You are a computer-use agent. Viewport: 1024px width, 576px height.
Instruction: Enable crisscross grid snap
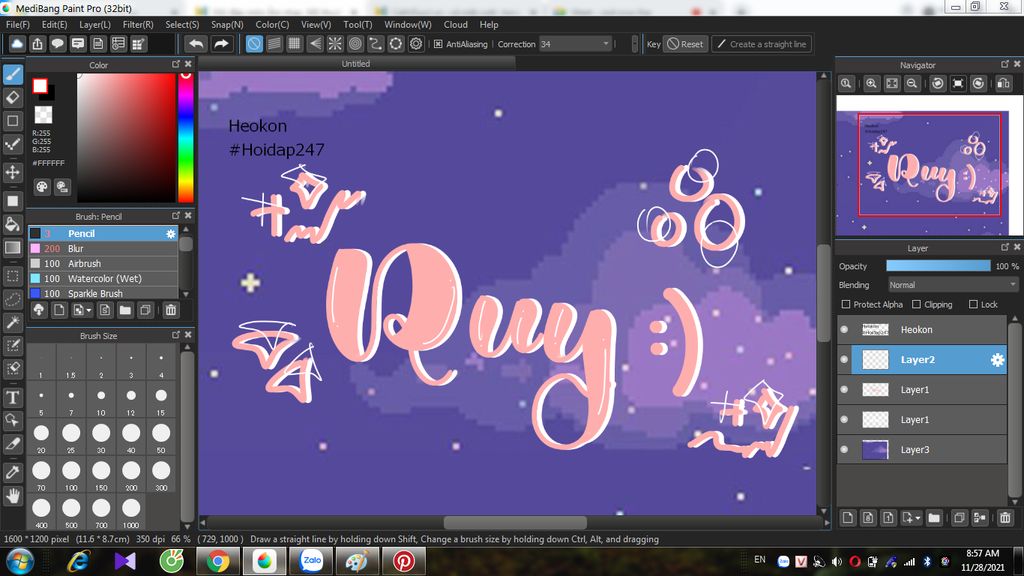tap(295, 44)
